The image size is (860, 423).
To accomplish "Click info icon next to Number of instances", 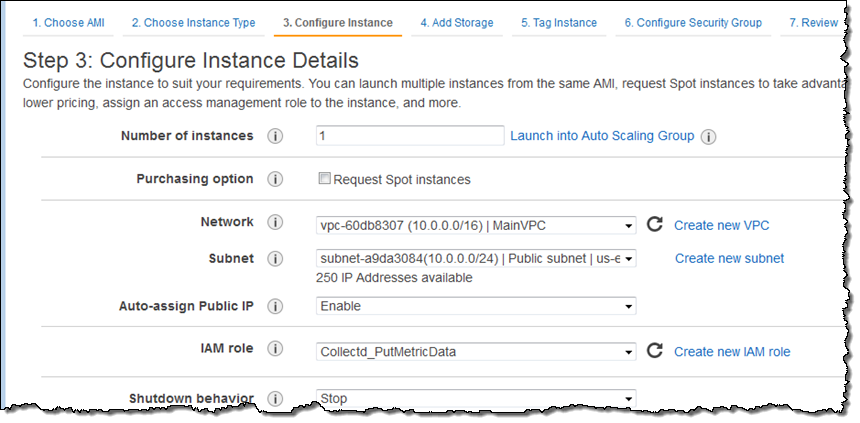I will point(276,136).
